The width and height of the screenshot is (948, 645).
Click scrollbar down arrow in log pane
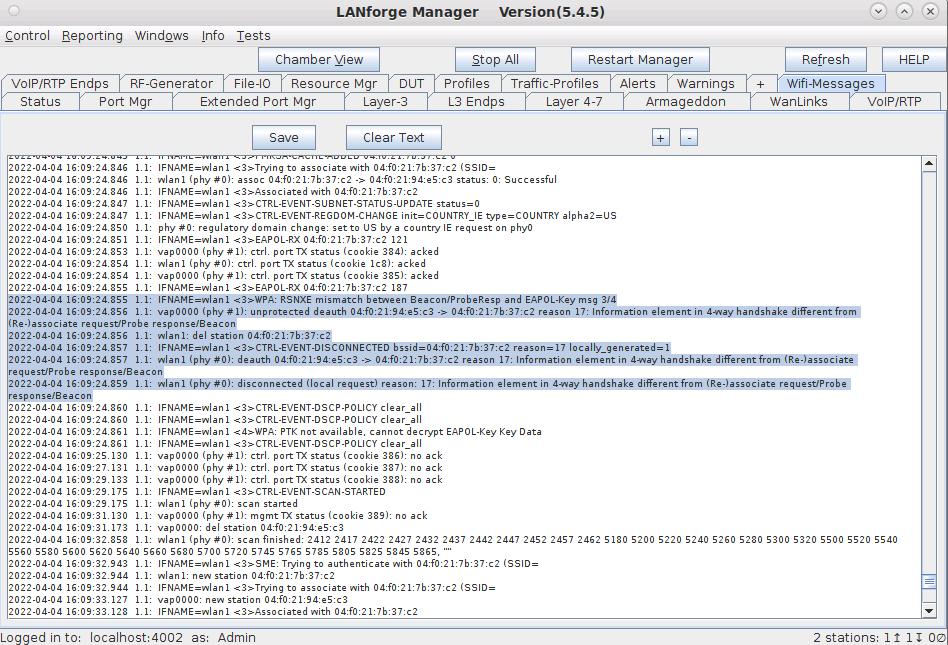coord(929,611)
